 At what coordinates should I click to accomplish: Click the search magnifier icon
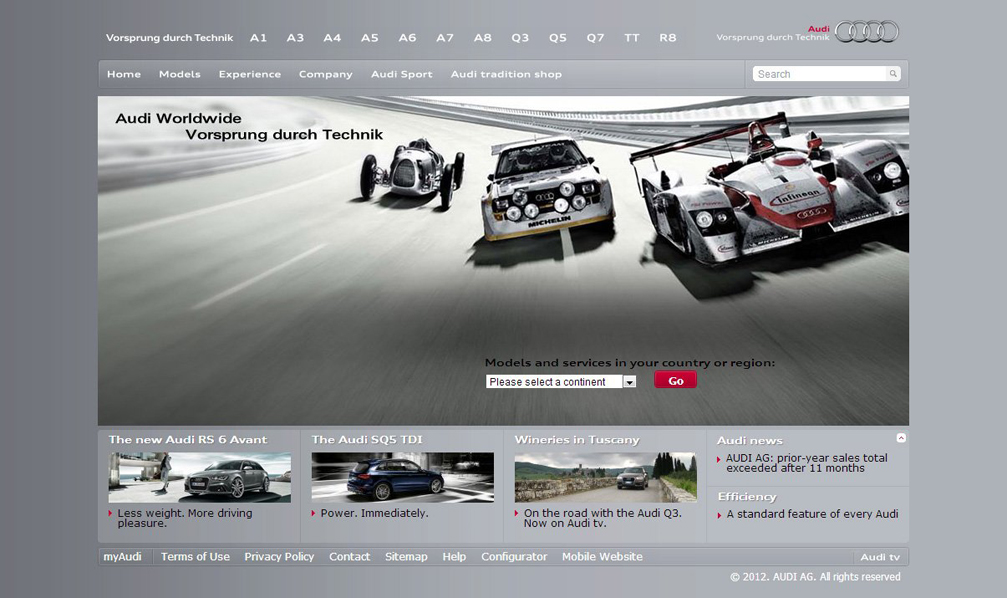click(x=893, y=74)
